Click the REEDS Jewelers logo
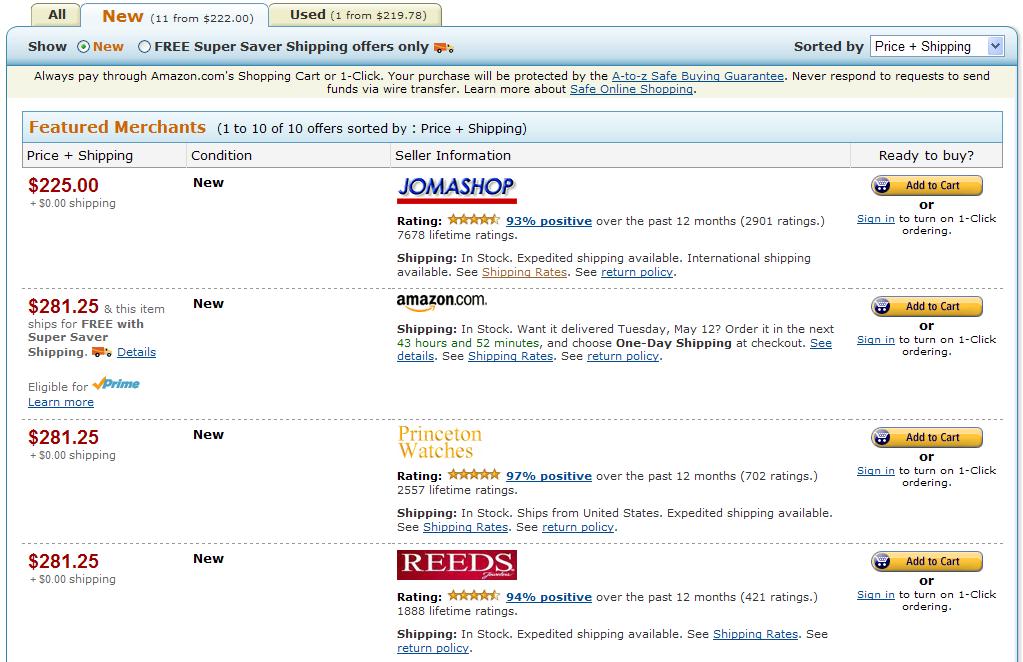This screenshot has width=1023, height=662. point(457,565)
